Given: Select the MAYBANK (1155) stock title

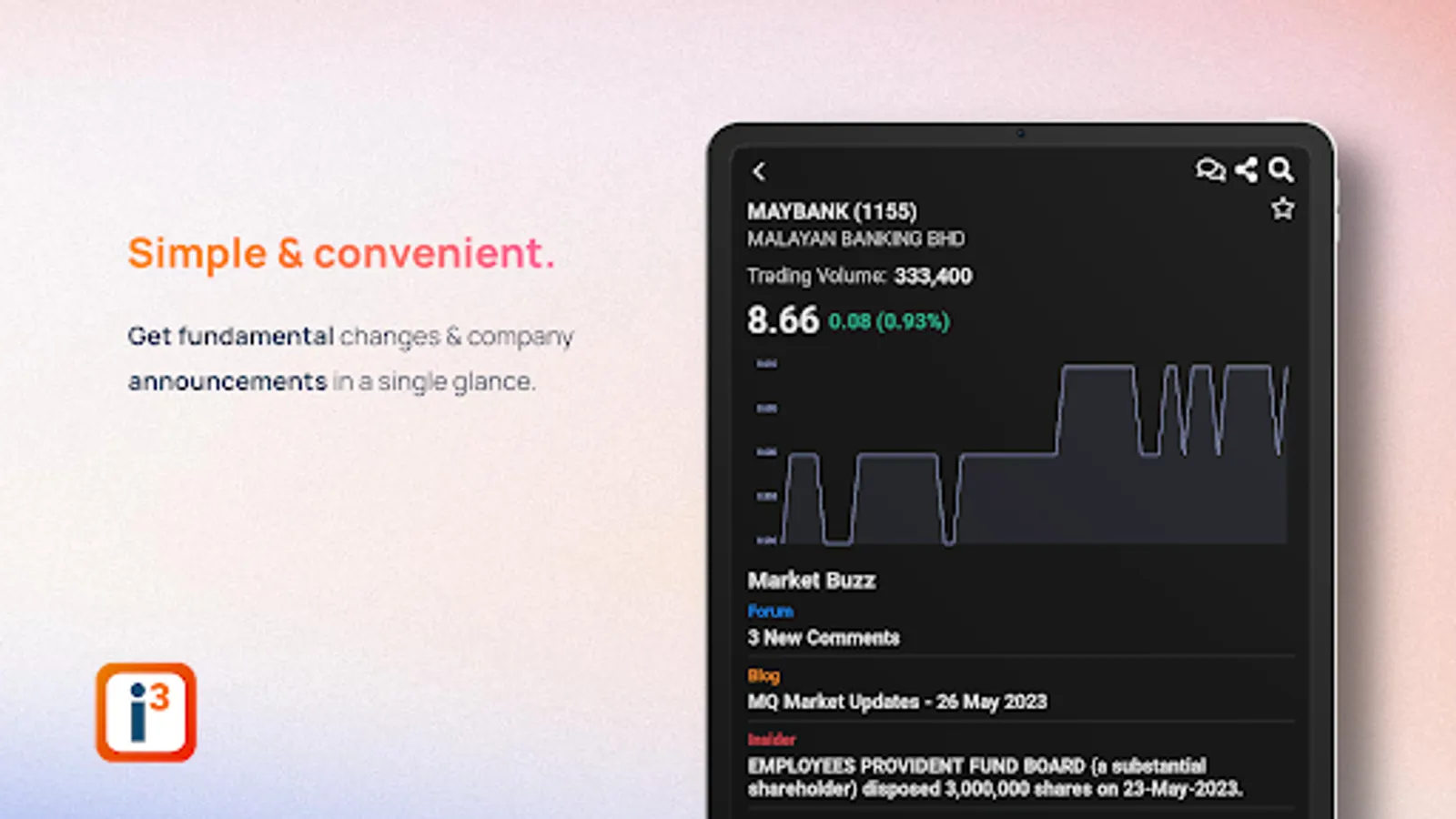Looking at the screenshot, I should (832, 211).
